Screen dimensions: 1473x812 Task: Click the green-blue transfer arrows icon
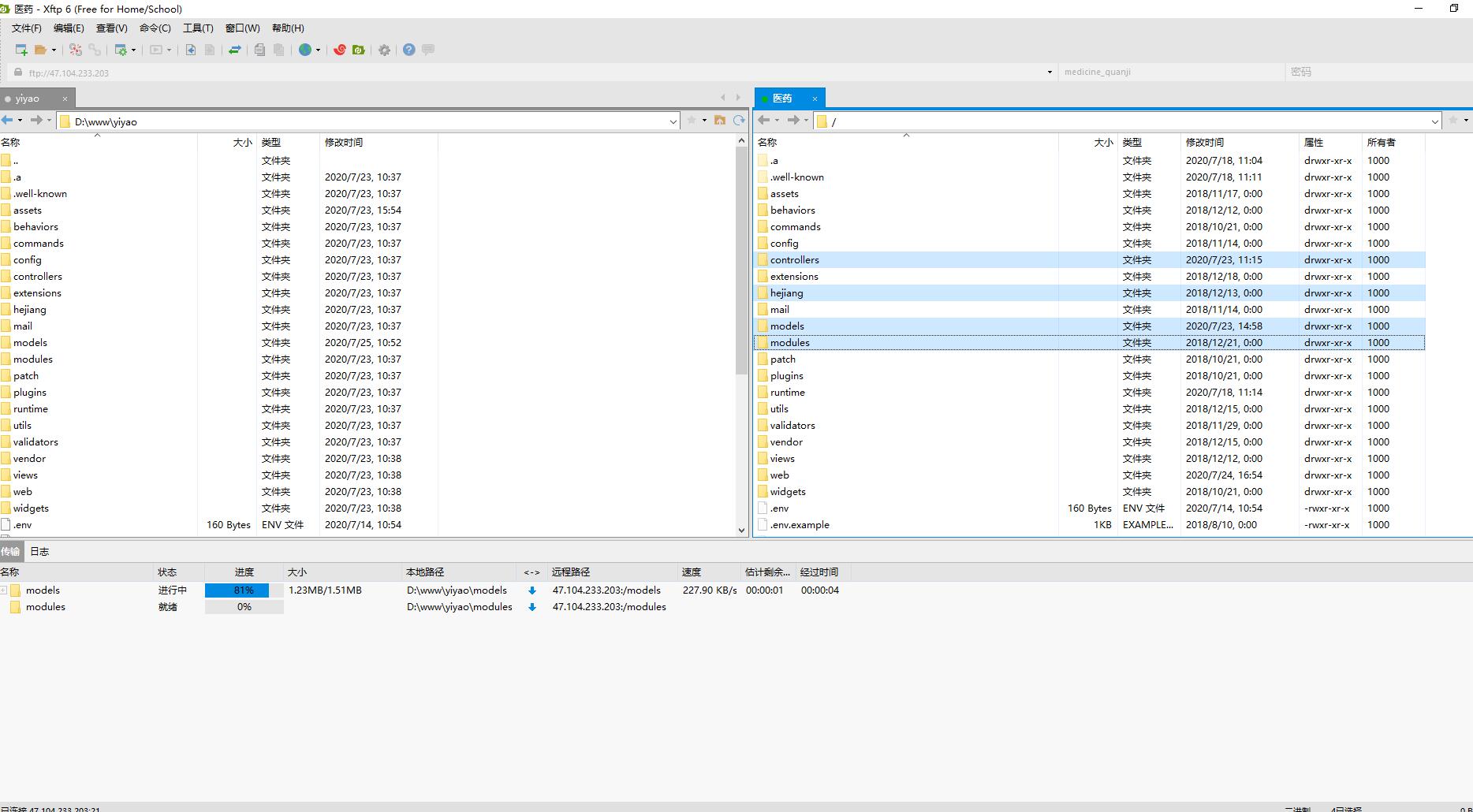point(234,50)
